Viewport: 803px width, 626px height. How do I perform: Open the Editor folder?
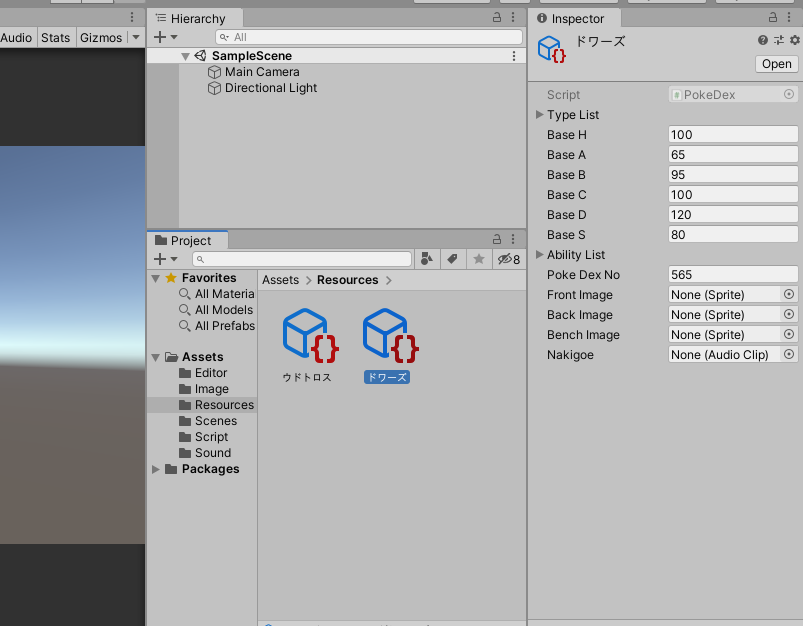203,373
